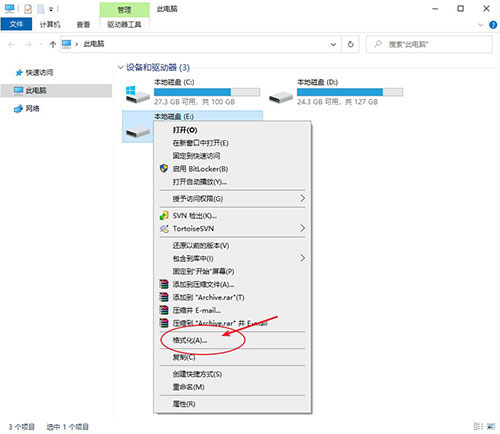Click the C: drive capacity bar

pos(207,92)
